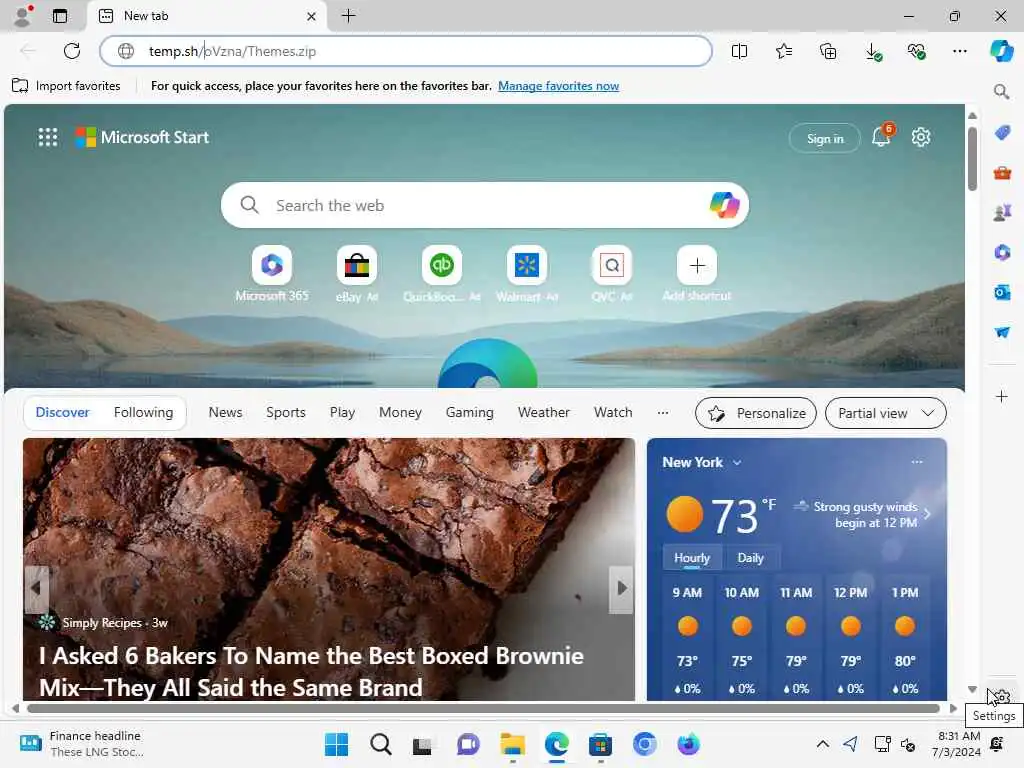Select the Discover tab
The width and height of the screenshot is (1024, 768).
pos(62,413)
